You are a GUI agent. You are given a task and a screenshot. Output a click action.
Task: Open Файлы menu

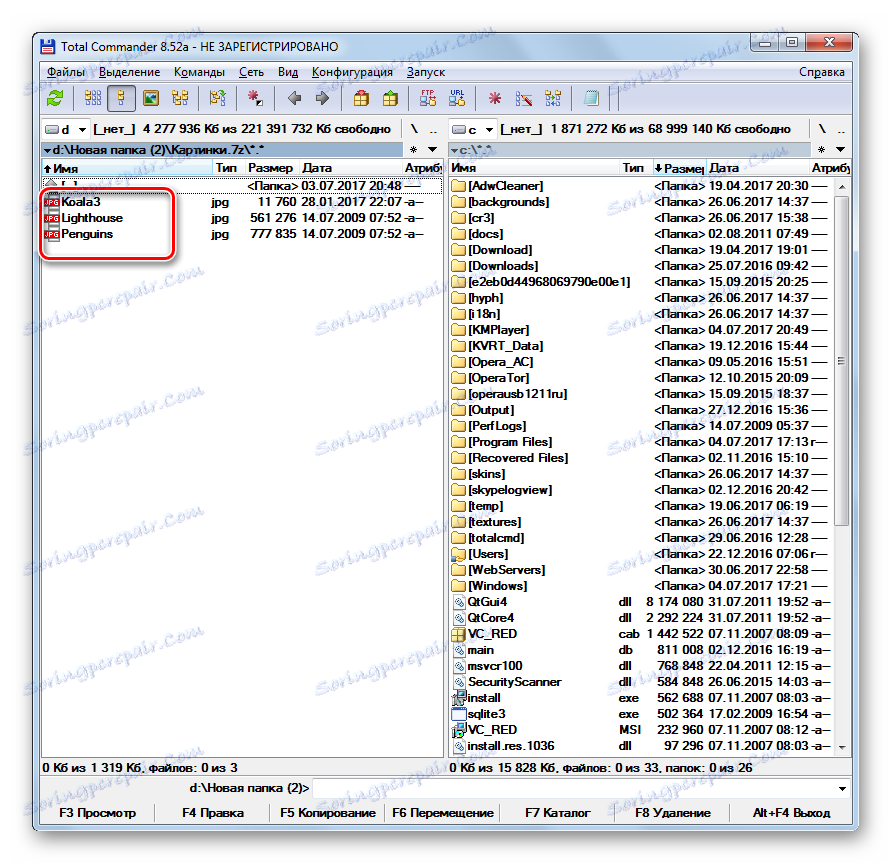tap(66, 72)
